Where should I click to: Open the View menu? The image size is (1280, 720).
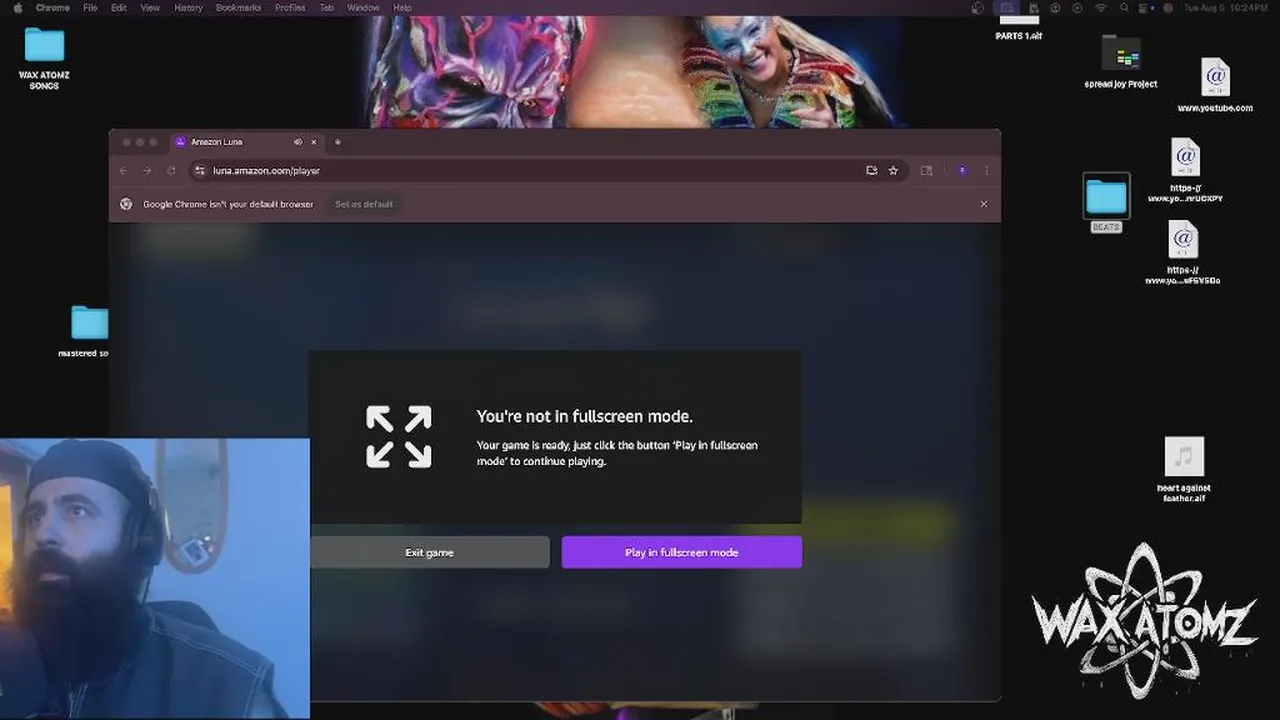150,7
